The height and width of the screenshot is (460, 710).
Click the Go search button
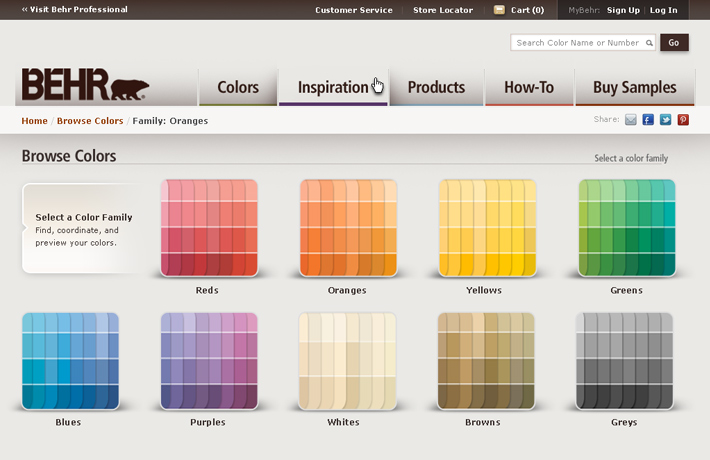674,43
